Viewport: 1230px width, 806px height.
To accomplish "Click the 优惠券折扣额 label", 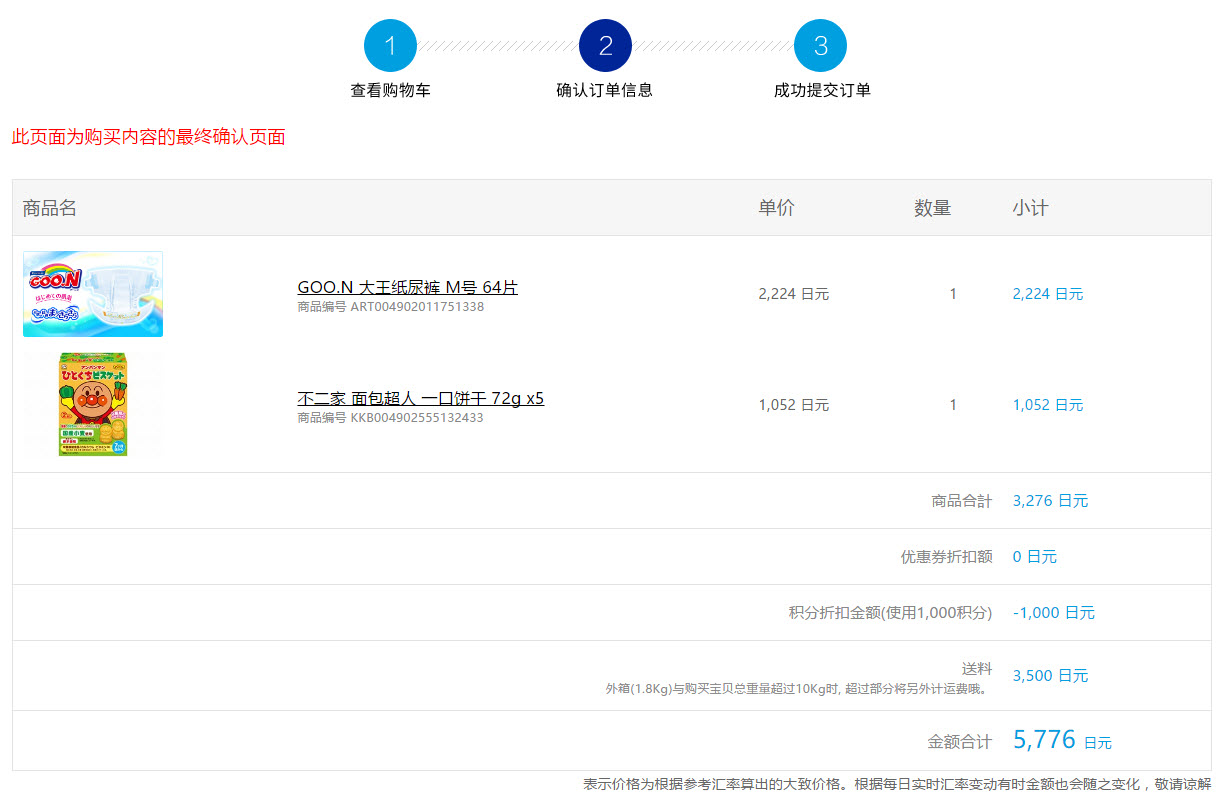I will pos(947,557).
